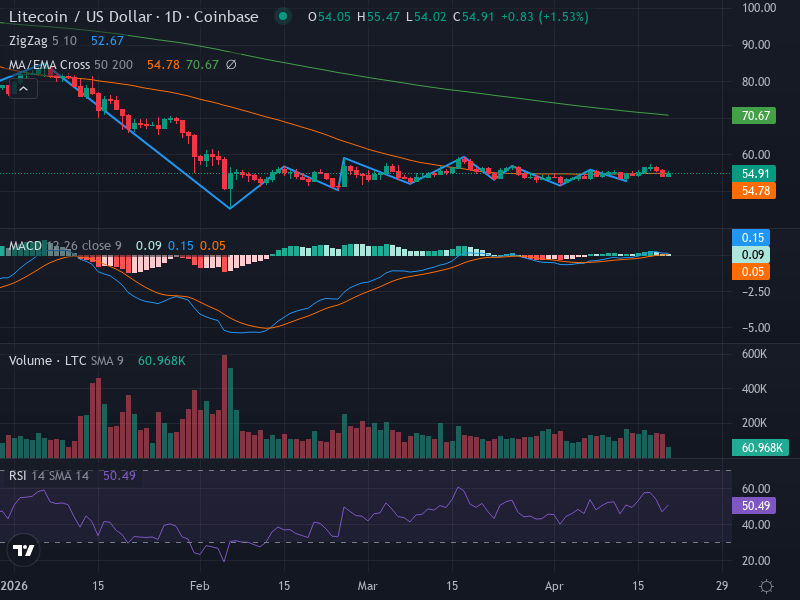800x600 pixels.
Task: Click the Mar label on the time axis
Action: pyautogui.click(x=367, y=586)
